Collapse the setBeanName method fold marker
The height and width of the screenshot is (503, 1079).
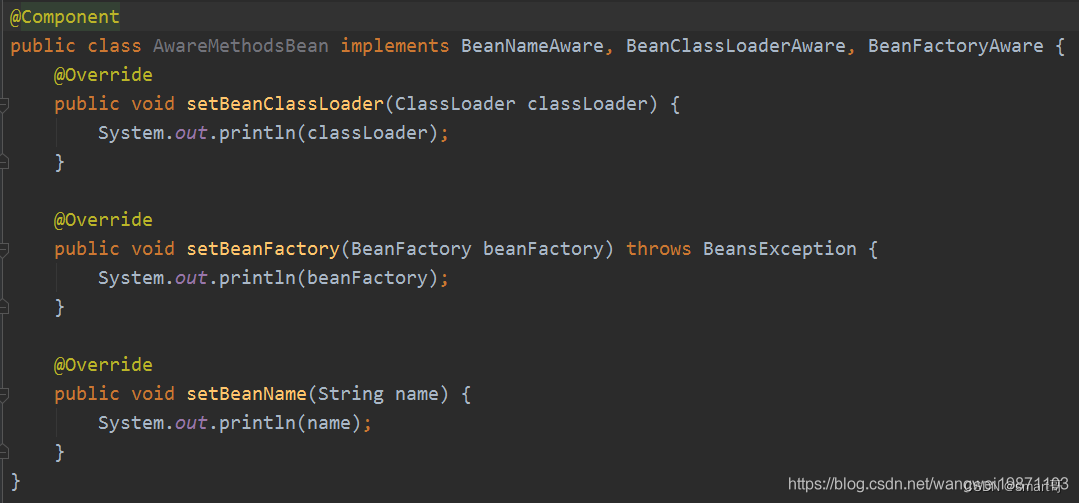point(3,394)
